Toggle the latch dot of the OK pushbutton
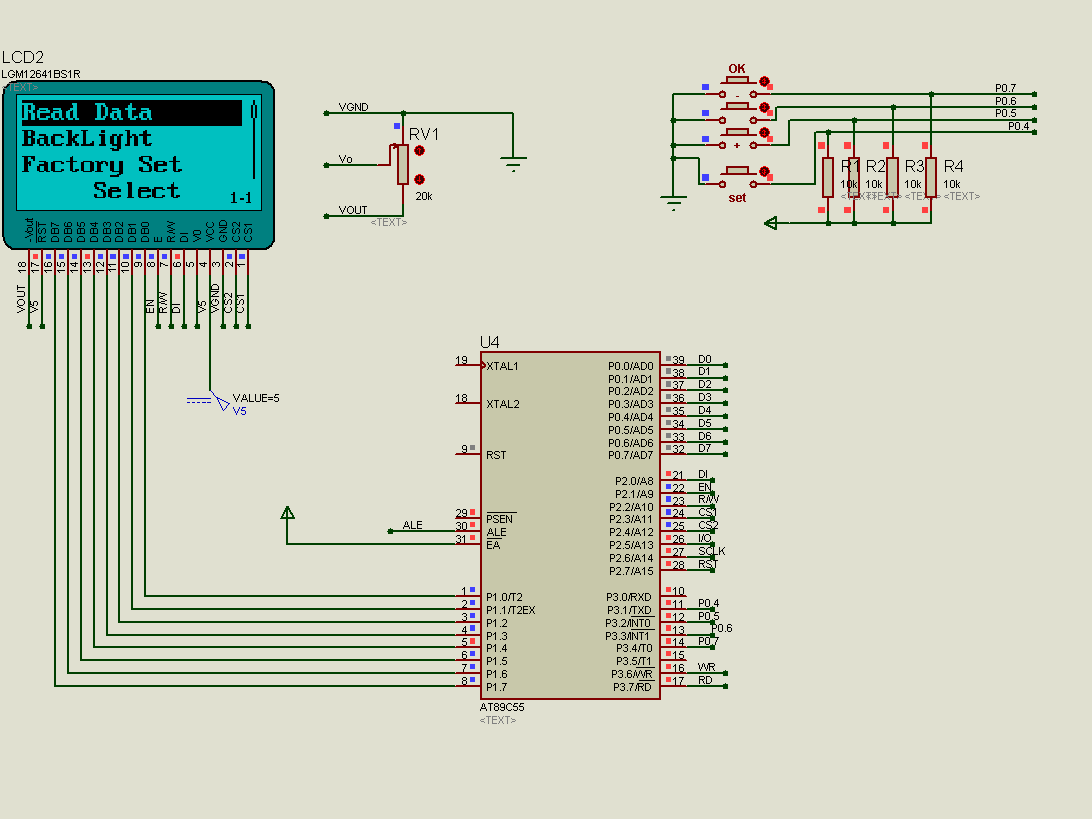The image size is (1092, 819). point(764,81)
